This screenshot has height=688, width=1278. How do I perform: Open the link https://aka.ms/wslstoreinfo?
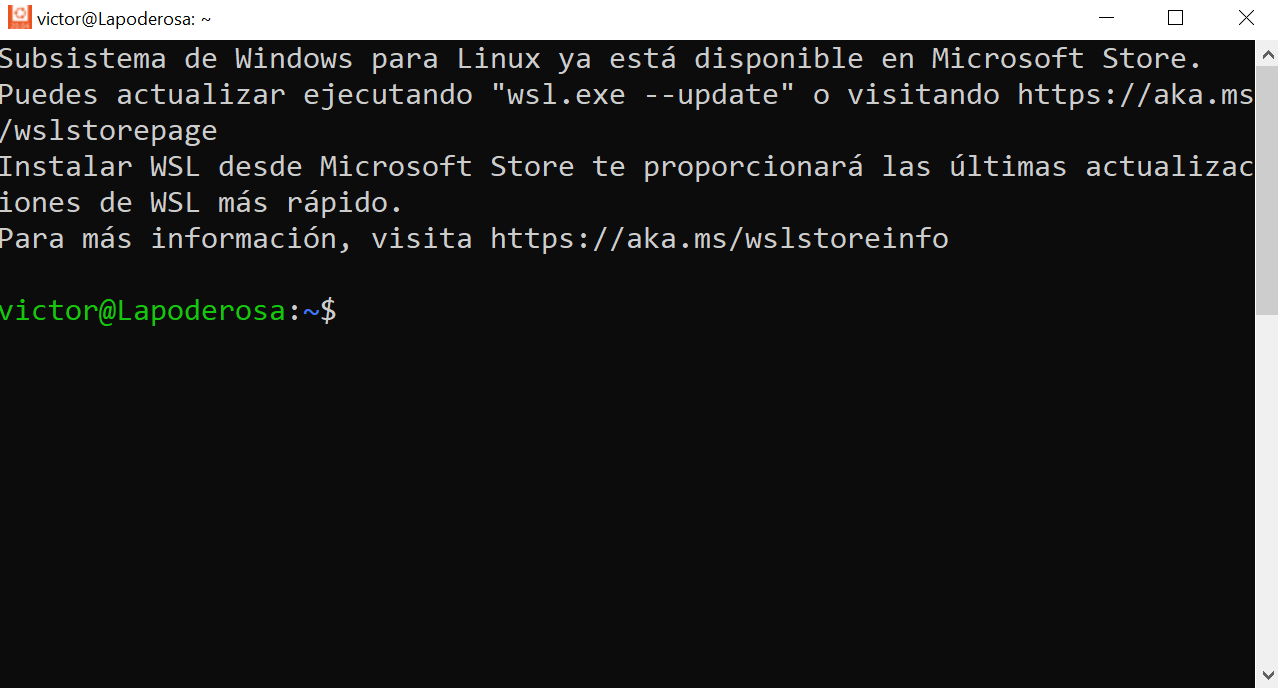click(718, 238)
